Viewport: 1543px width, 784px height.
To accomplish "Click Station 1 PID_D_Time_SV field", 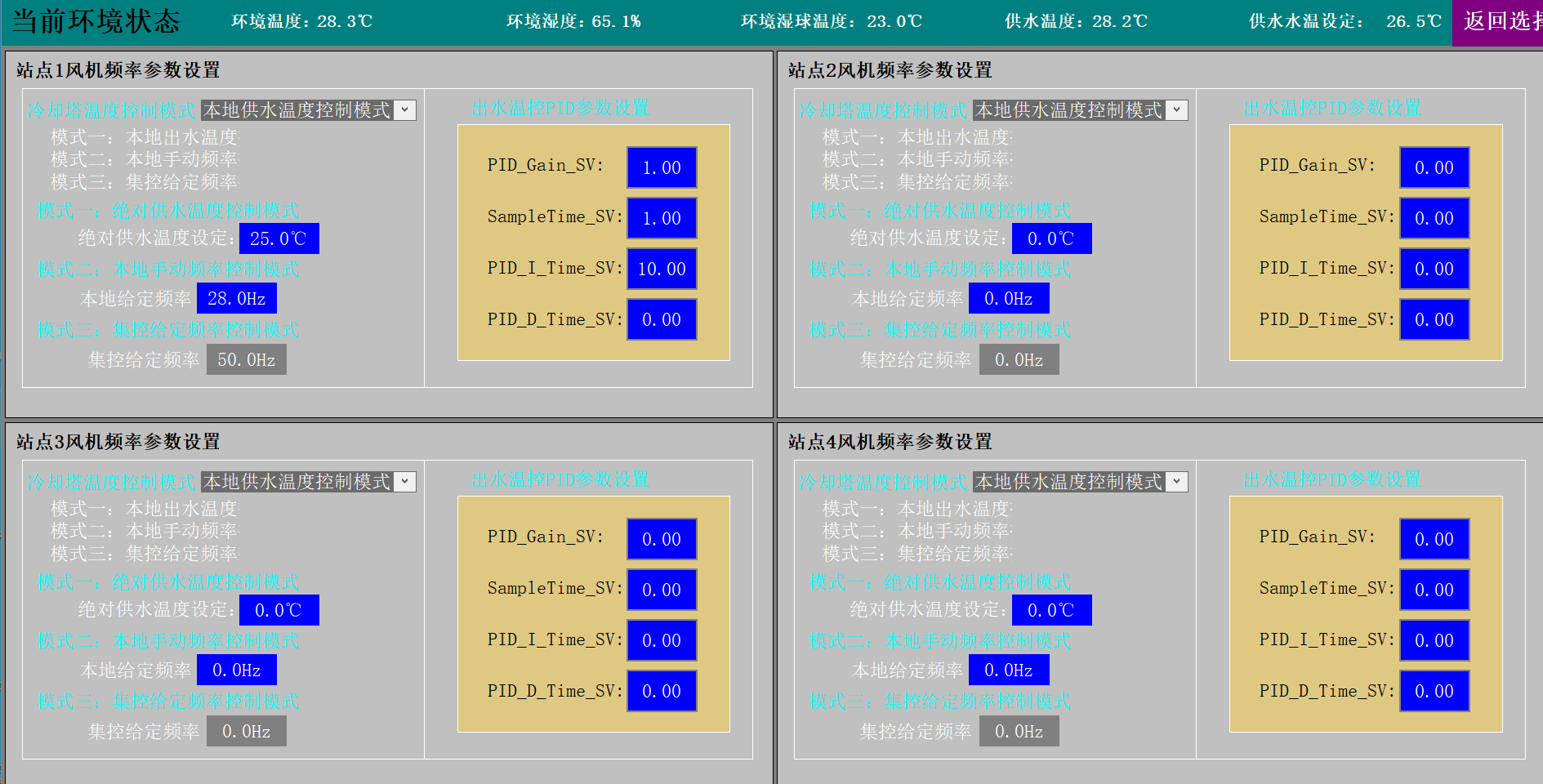I will pos(662,319).
